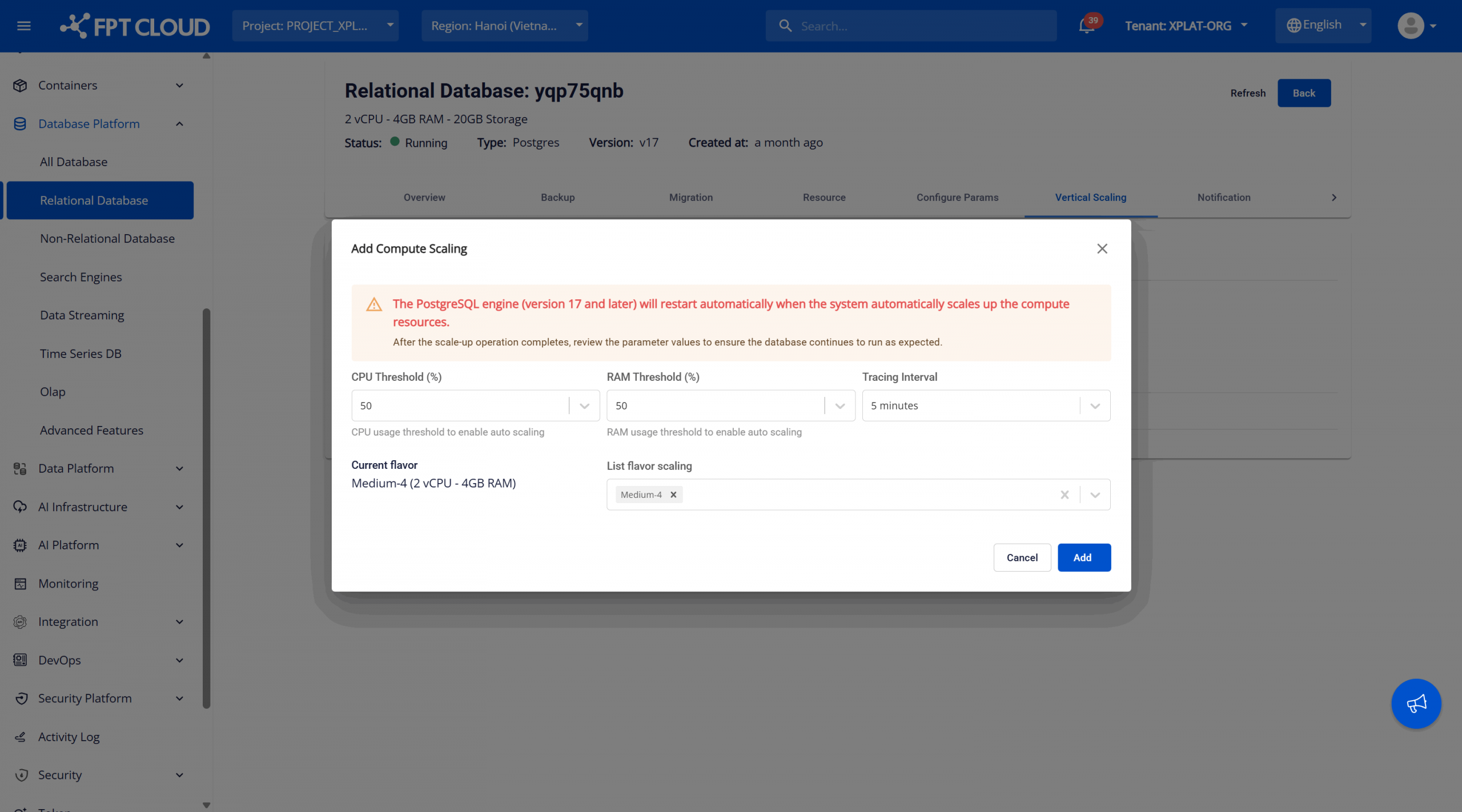Image resolution: width=1462 pixels, height=812 pixels.
Task: Collapse the Database Platform menu
Action: click(179, 124)
